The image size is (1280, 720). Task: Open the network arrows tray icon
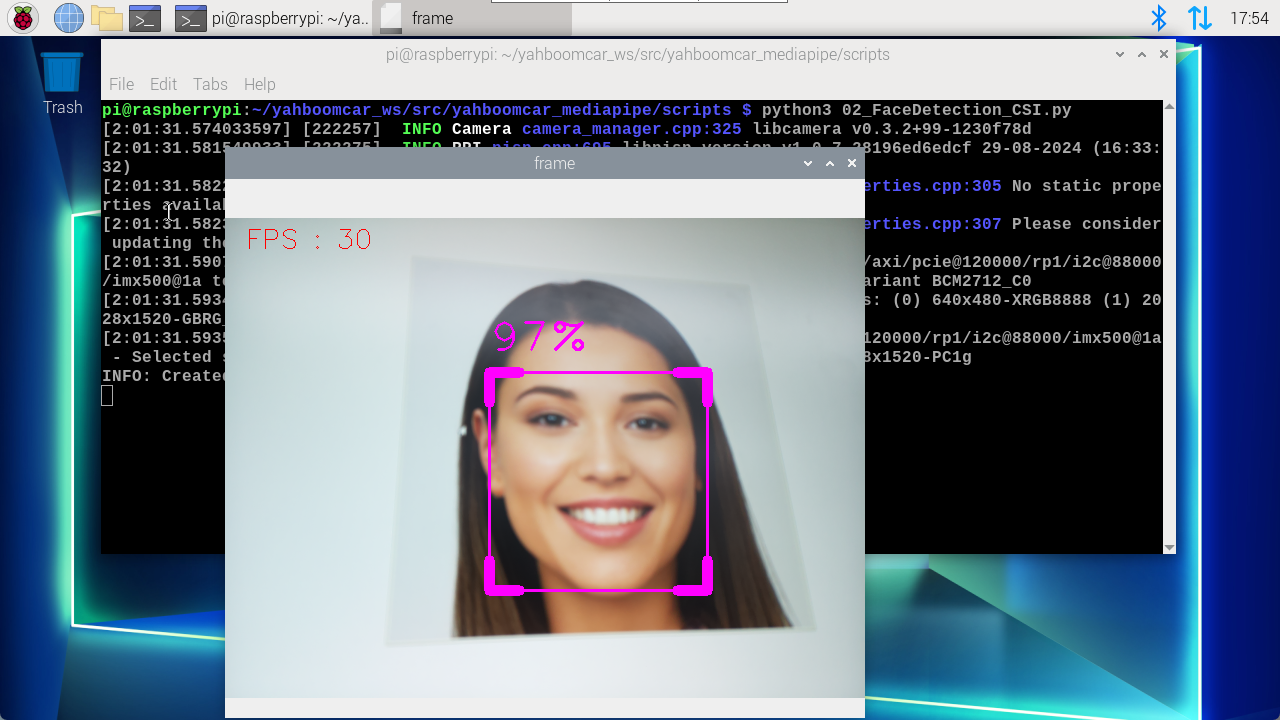(1200, 18)
